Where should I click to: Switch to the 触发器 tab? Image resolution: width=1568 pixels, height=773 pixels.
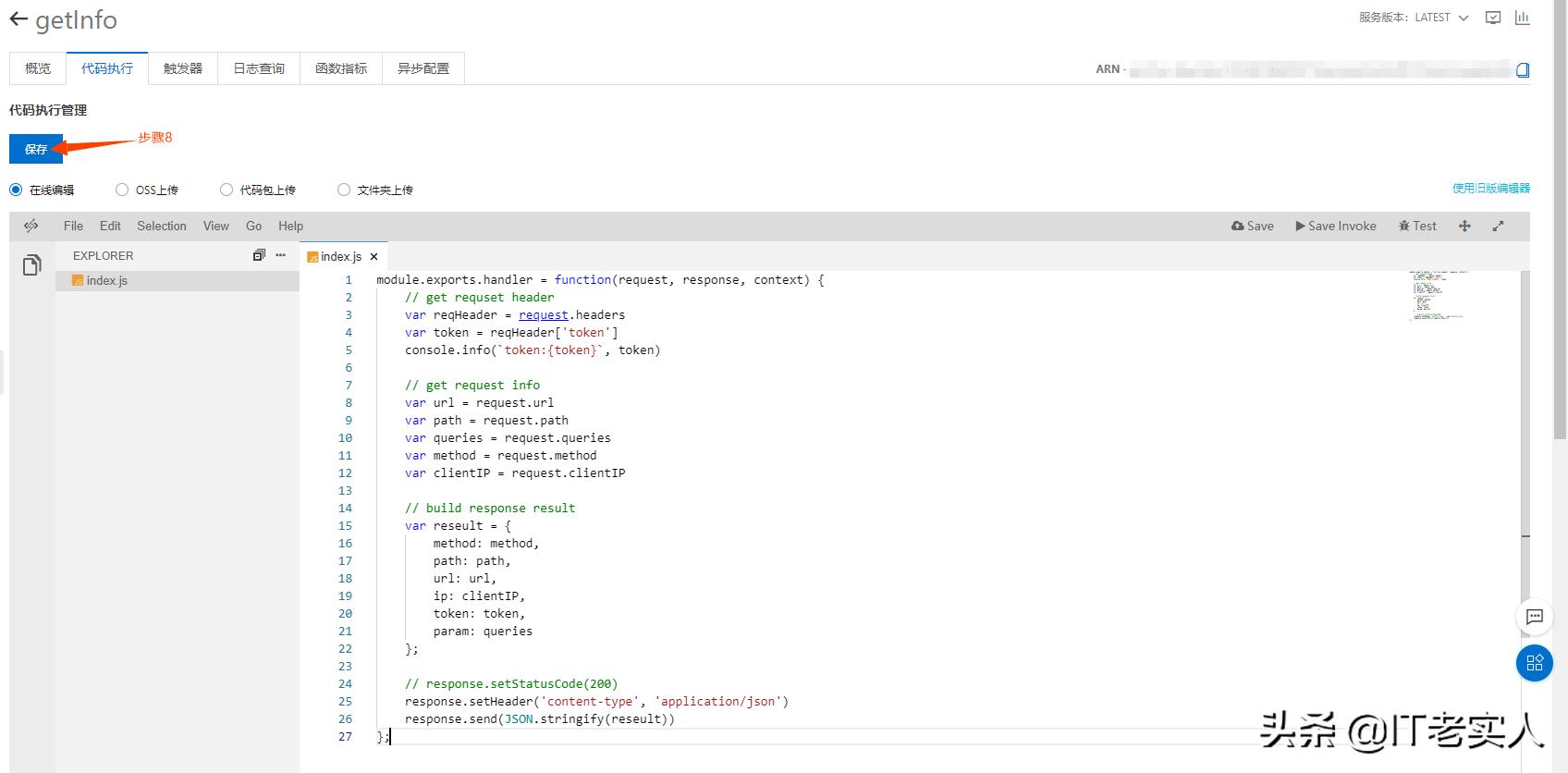183,68
